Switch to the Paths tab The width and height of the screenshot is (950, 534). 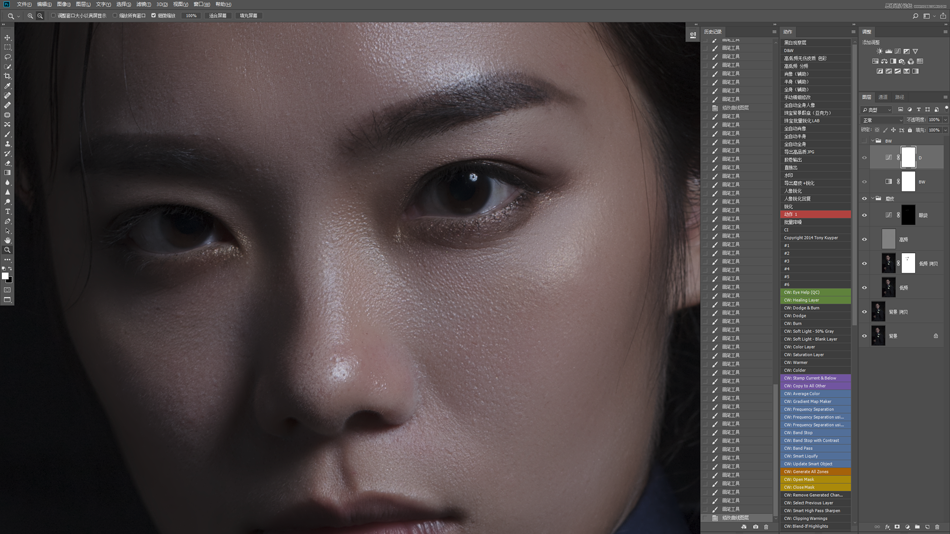(900, 97)
